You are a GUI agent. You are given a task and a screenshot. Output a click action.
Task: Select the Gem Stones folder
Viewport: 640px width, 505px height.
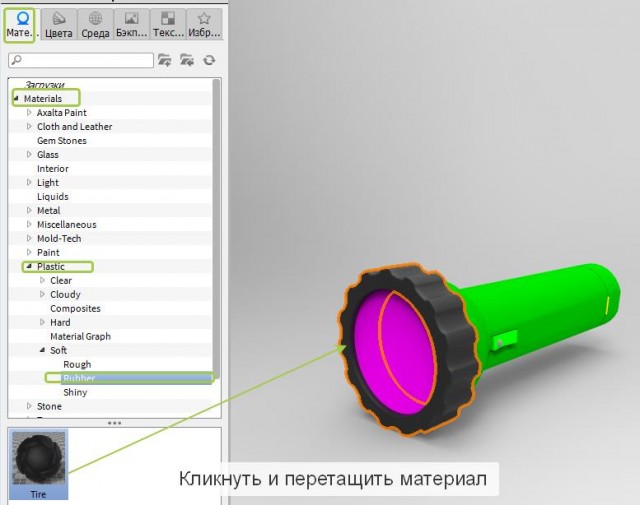[x=62, y=140]
